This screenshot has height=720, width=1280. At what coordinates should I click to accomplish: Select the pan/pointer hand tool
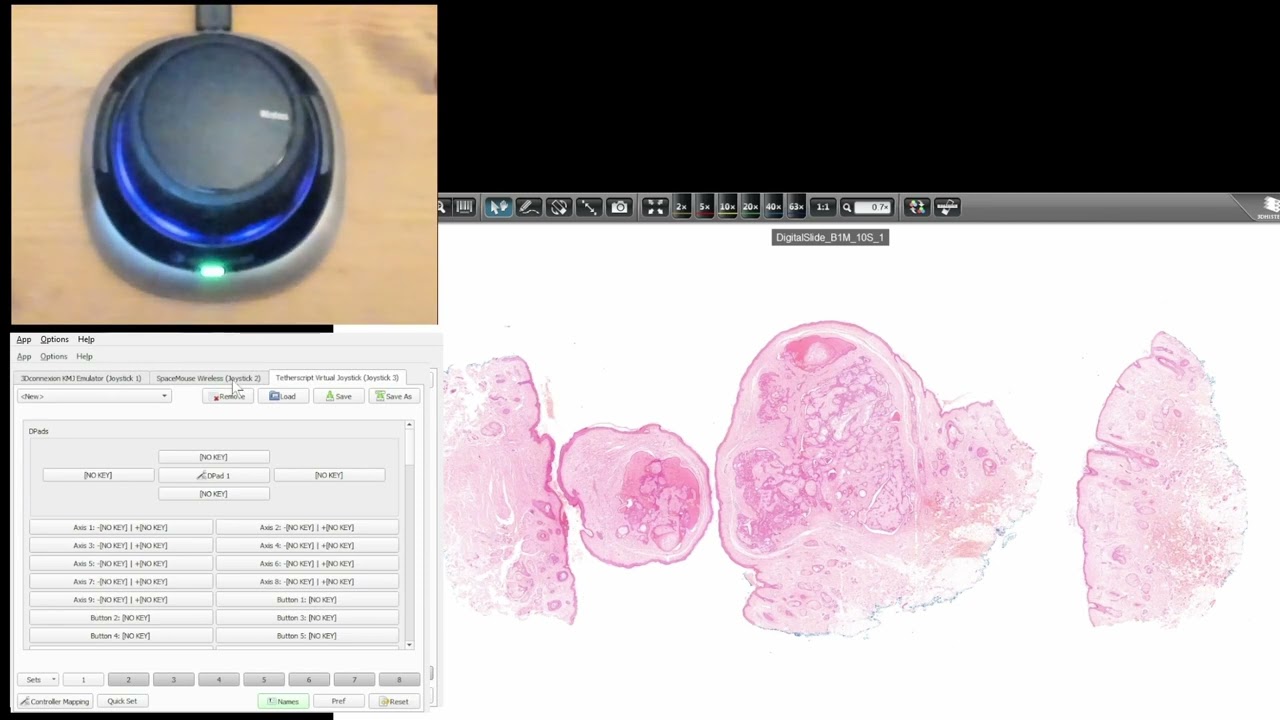498,207
